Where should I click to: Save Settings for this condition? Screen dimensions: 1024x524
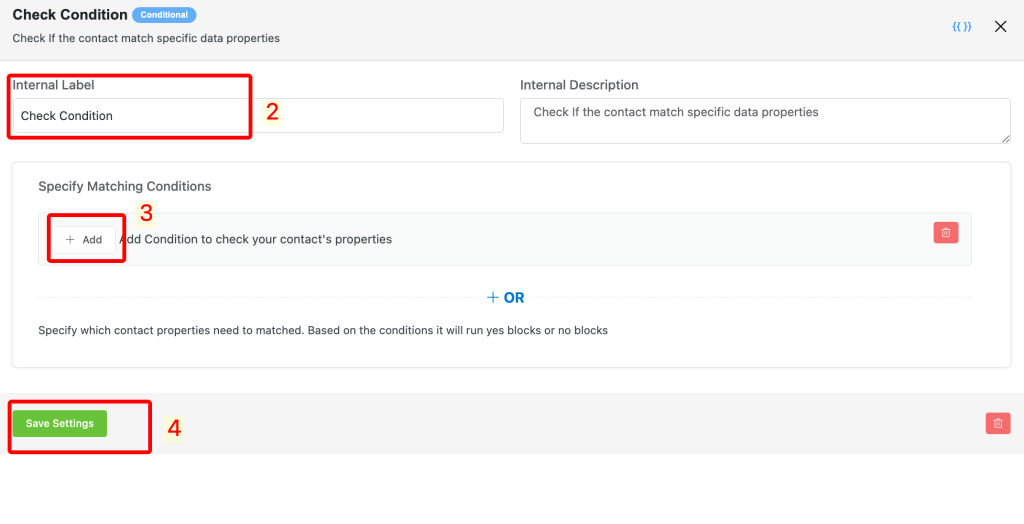pos(60,424)
